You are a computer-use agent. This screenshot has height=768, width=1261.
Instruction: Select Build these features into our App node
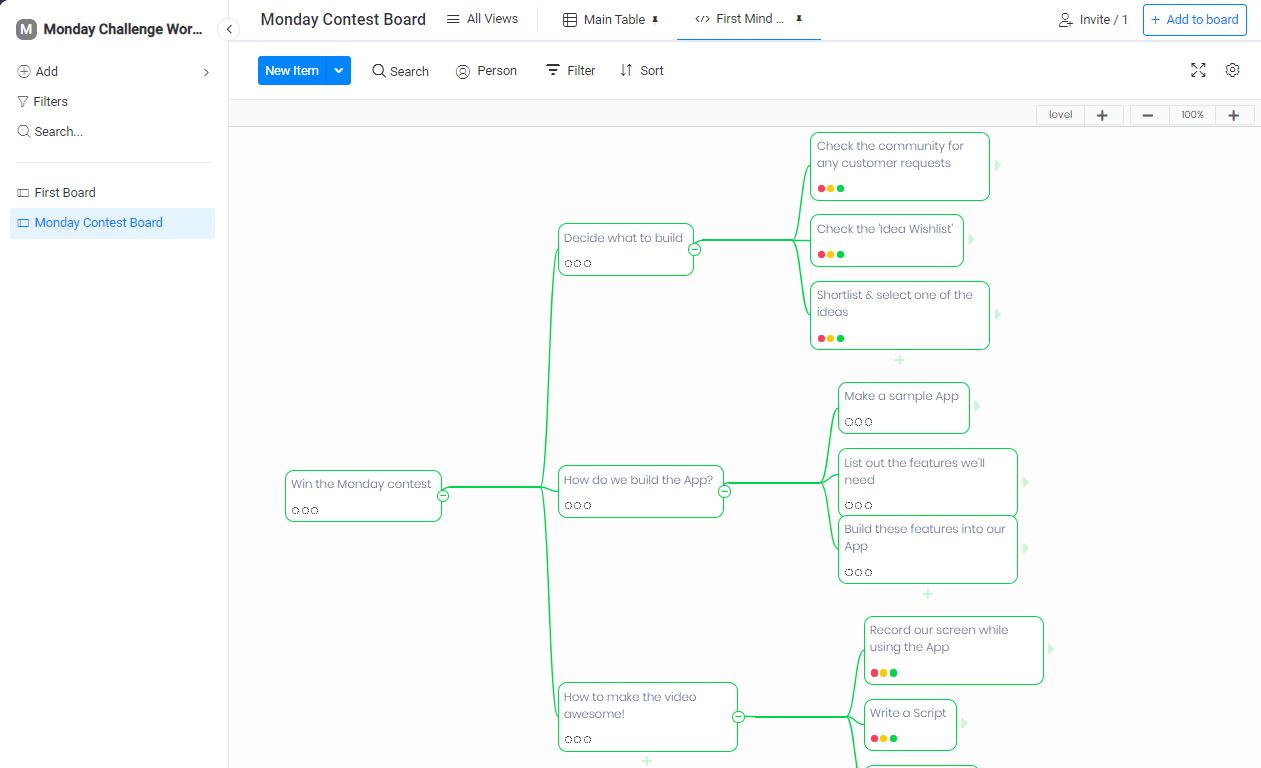click(927, 549)
